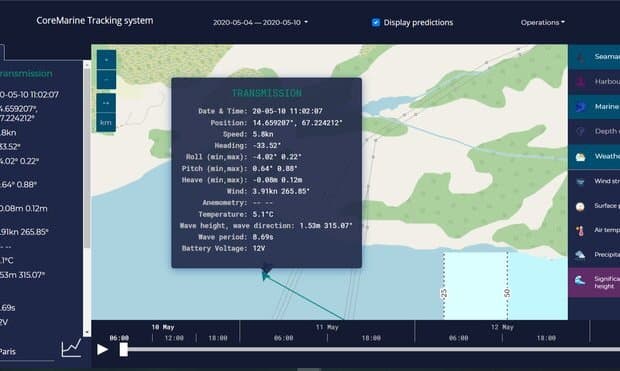Click the left panel scrollbar thumb
The width and height of the screenshot is (620, 371).
click(x=87, y=158)
